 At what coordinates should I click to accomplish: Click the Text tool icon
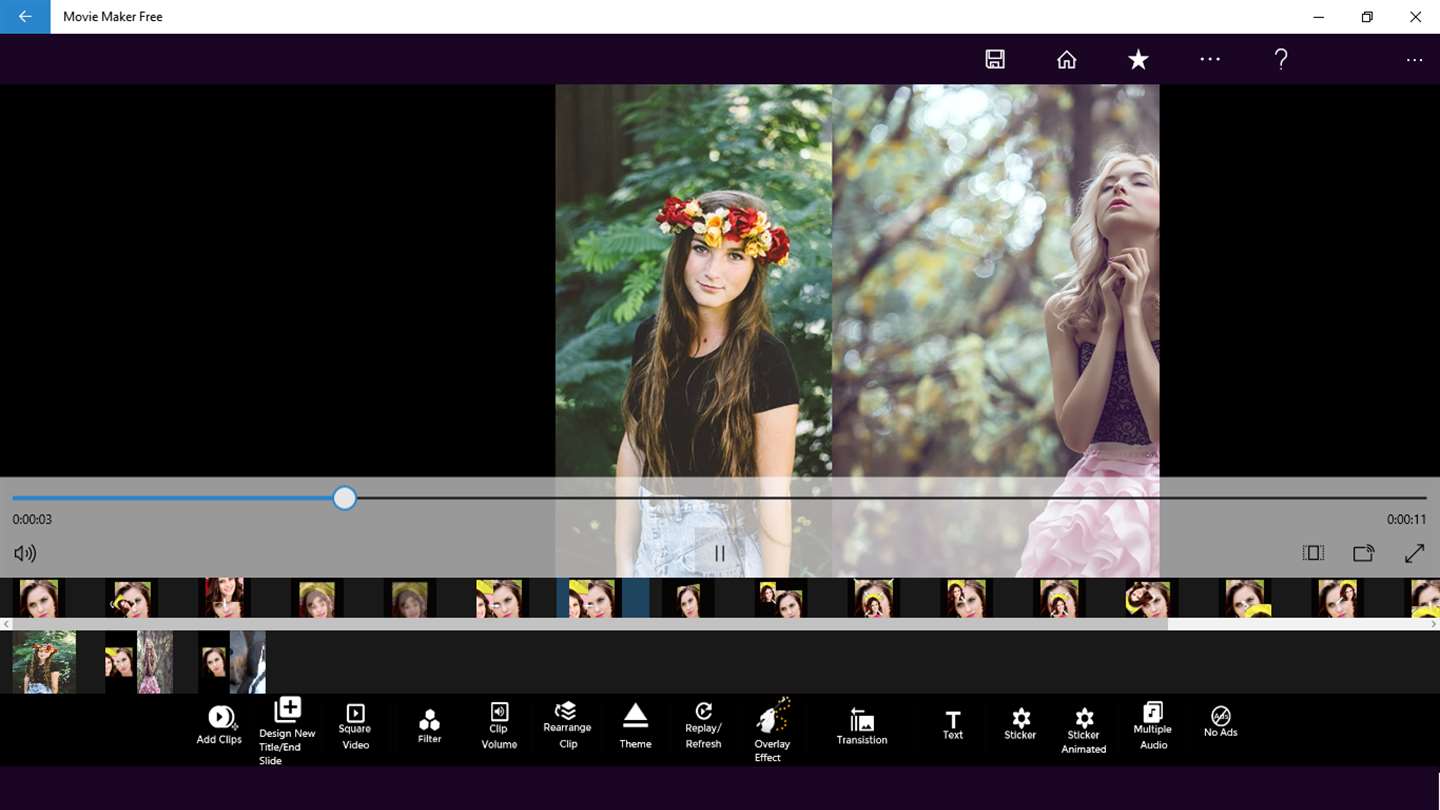tap(952, 719)
